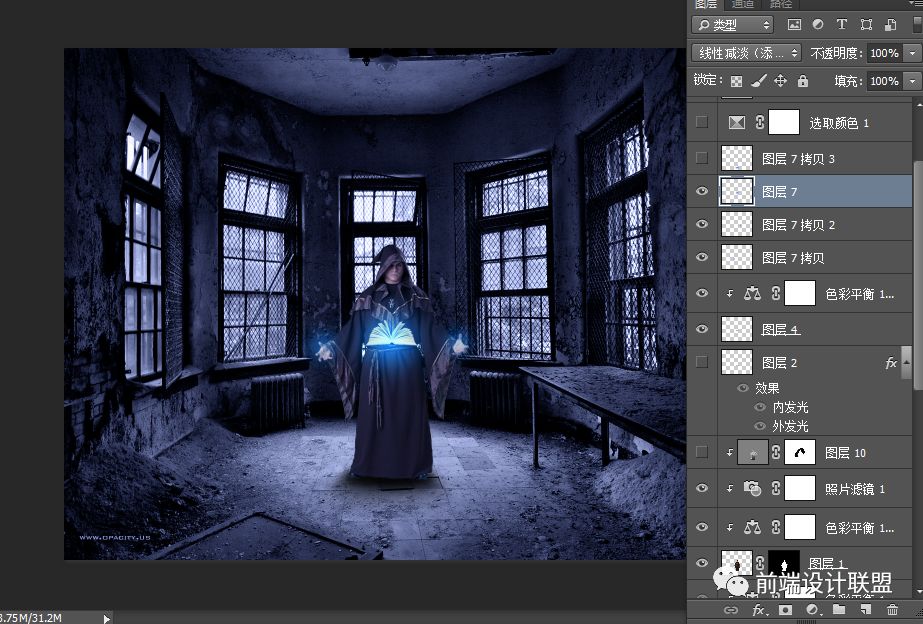This screenshot has width=923, height=624.
Task: Select the 图层 10 layer name
Action: click(x=845, y=453)
